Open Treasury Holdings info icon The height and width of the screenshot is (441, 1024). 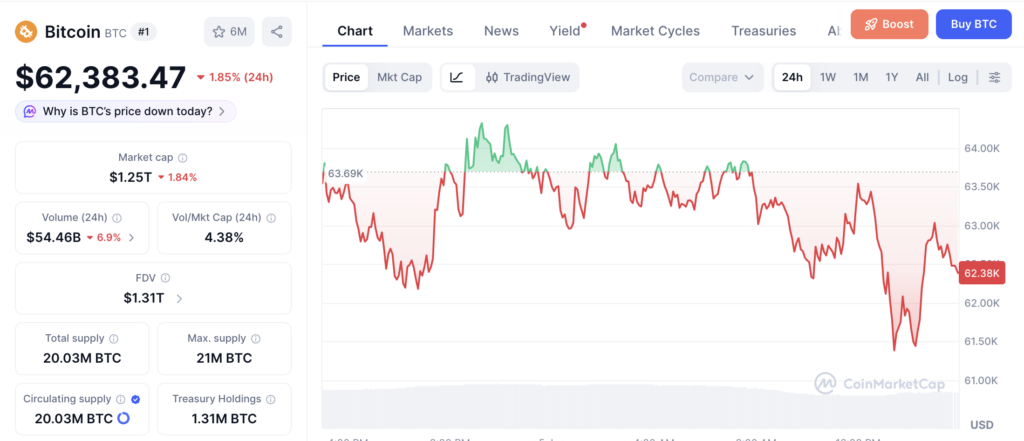pos(271,399)
